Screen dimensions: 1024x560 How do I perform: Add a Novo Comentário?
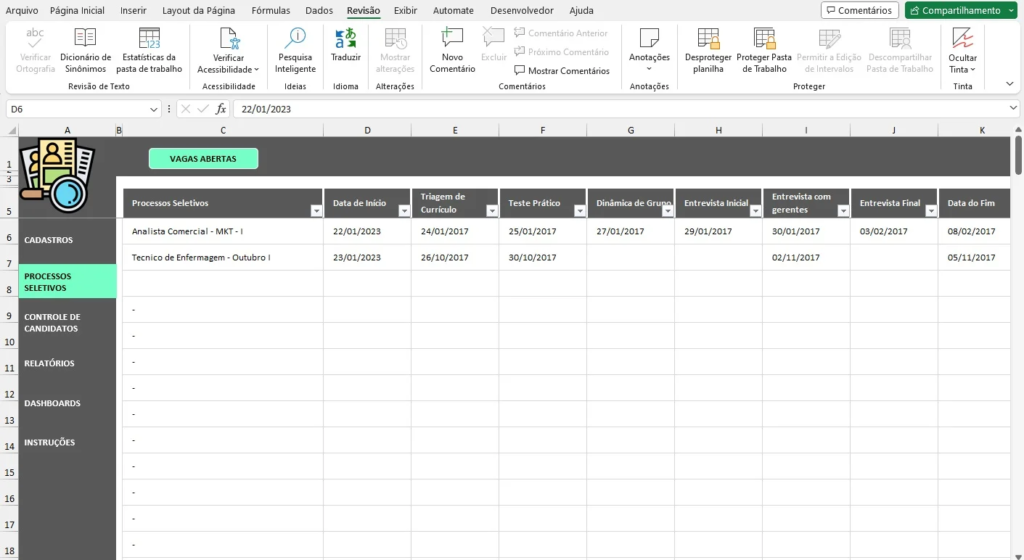tap(452, 39)
